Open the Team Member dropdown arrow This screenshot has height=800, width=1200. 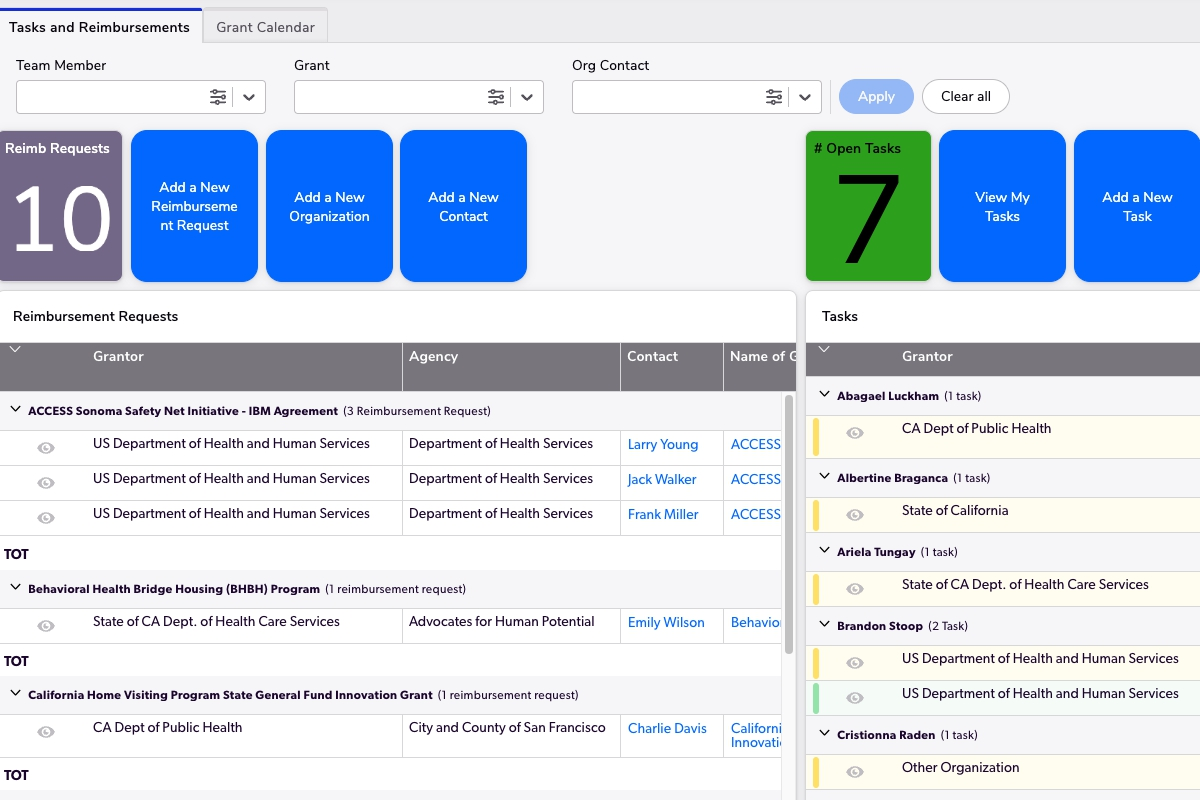point(249,97)
